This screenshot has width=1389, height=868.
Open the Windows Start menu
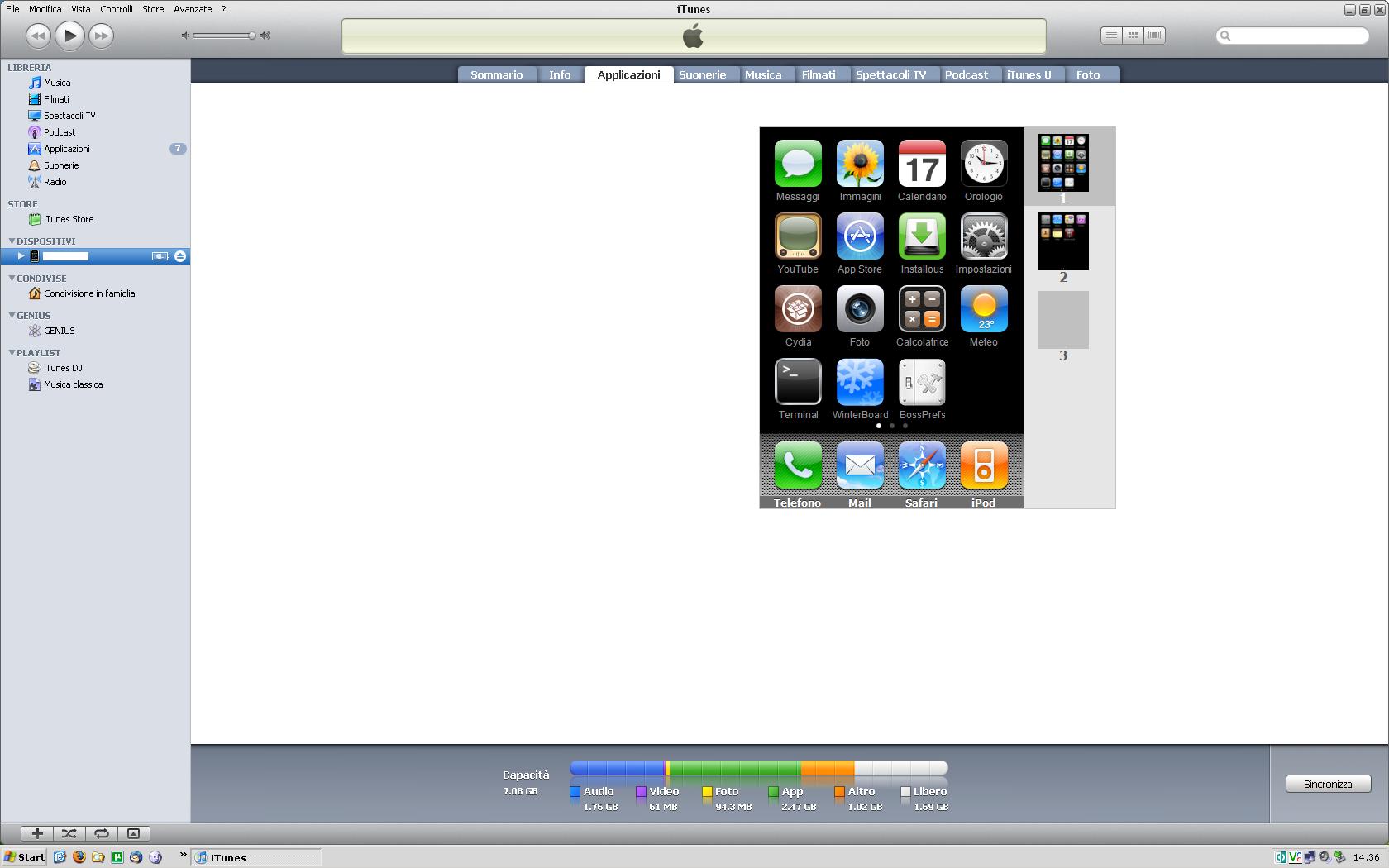point(25,857)
